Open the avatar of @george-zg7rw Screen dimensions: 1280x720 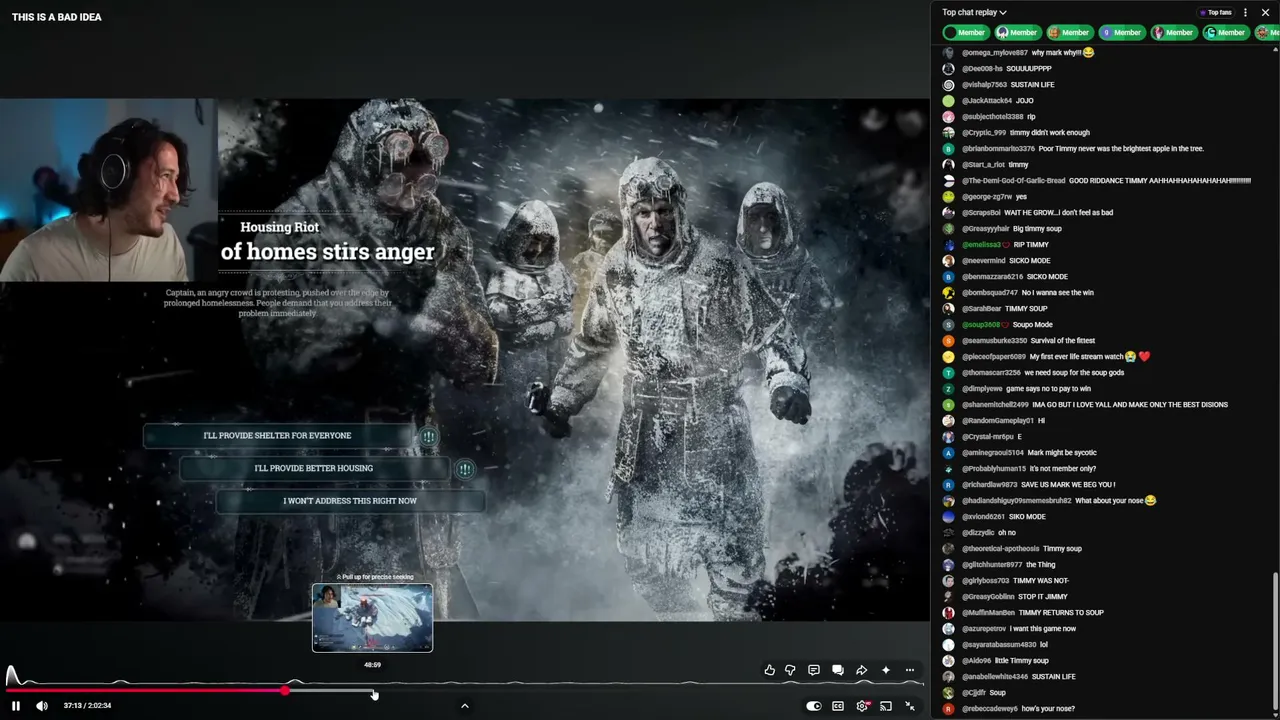click(949, 196)
